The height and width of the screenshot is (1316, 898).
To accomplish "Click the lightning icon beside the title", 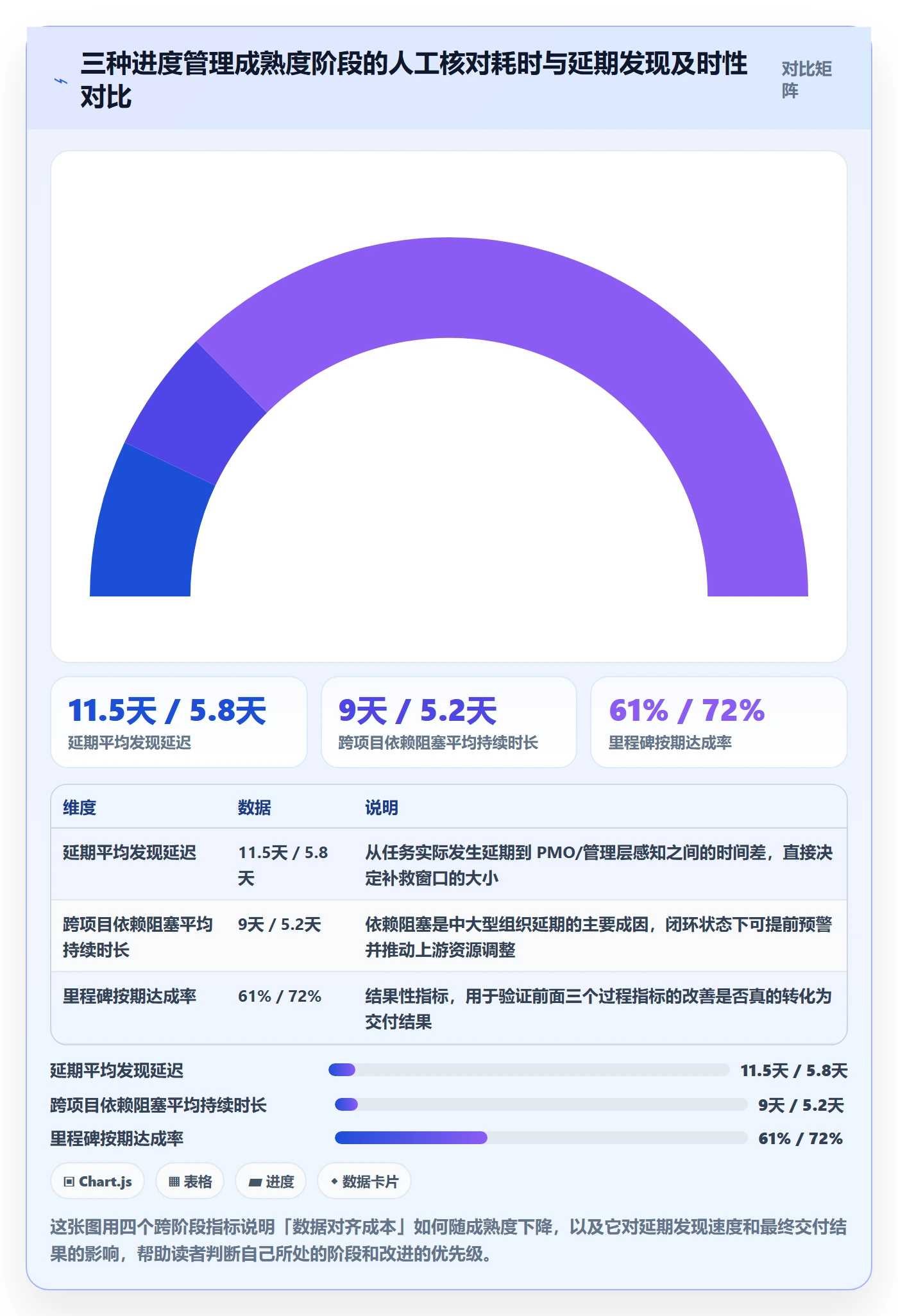I will tap(61, 81).
